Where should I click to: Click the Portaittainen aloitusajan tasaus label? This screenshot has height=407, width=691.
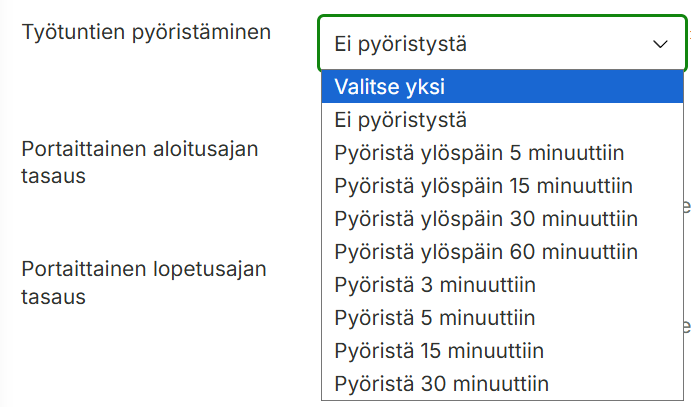pyautogui.click(x=140, y=162)
